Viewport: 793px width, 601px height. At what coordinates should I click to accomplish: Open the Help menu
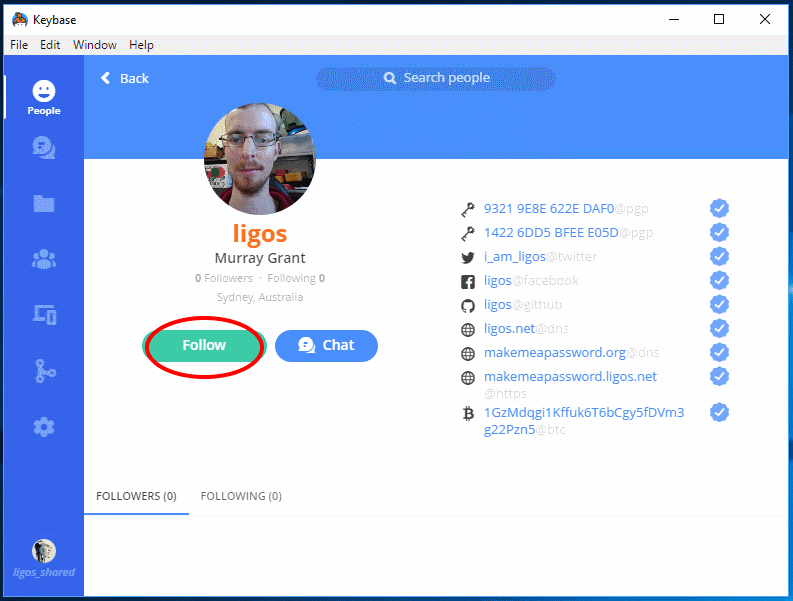141,45
